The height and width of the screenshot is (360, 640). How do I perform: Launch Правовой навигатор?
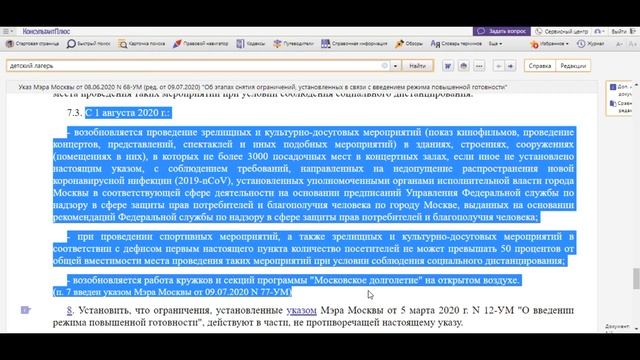coord(200,44)
